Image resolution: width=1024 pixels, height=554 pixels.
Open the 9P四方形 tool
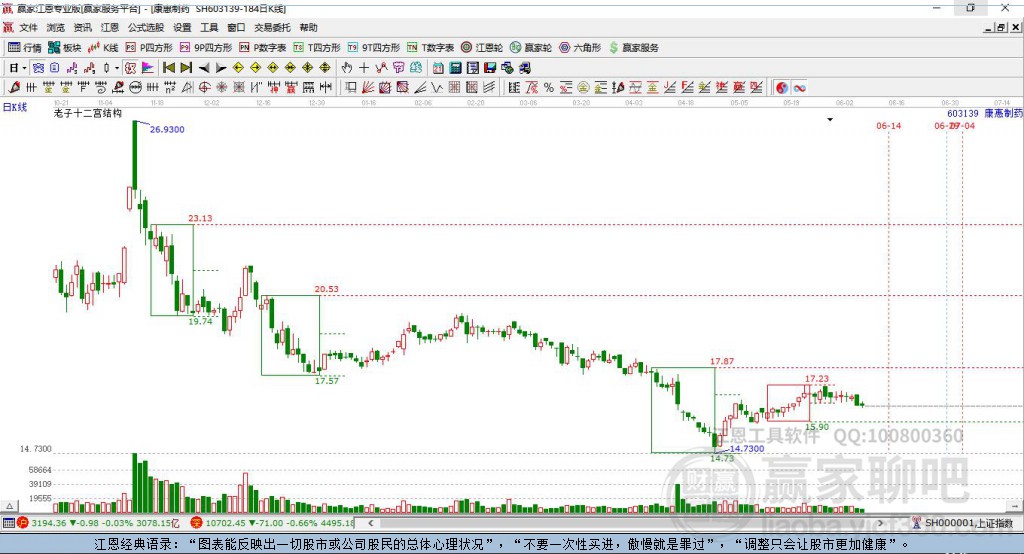pos(206,48)
